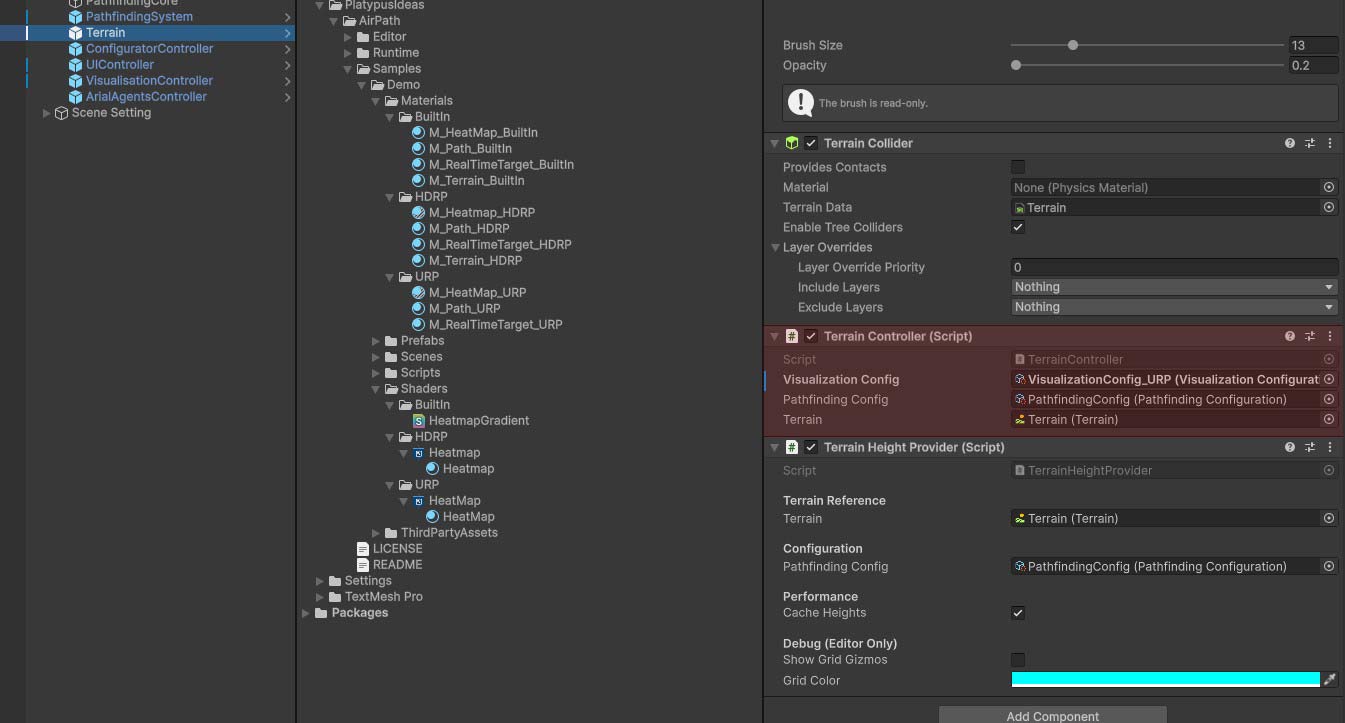Click the Grid Color eyedropper icon
Viewport: 1345px width, 723px height.
(1330, 680)
